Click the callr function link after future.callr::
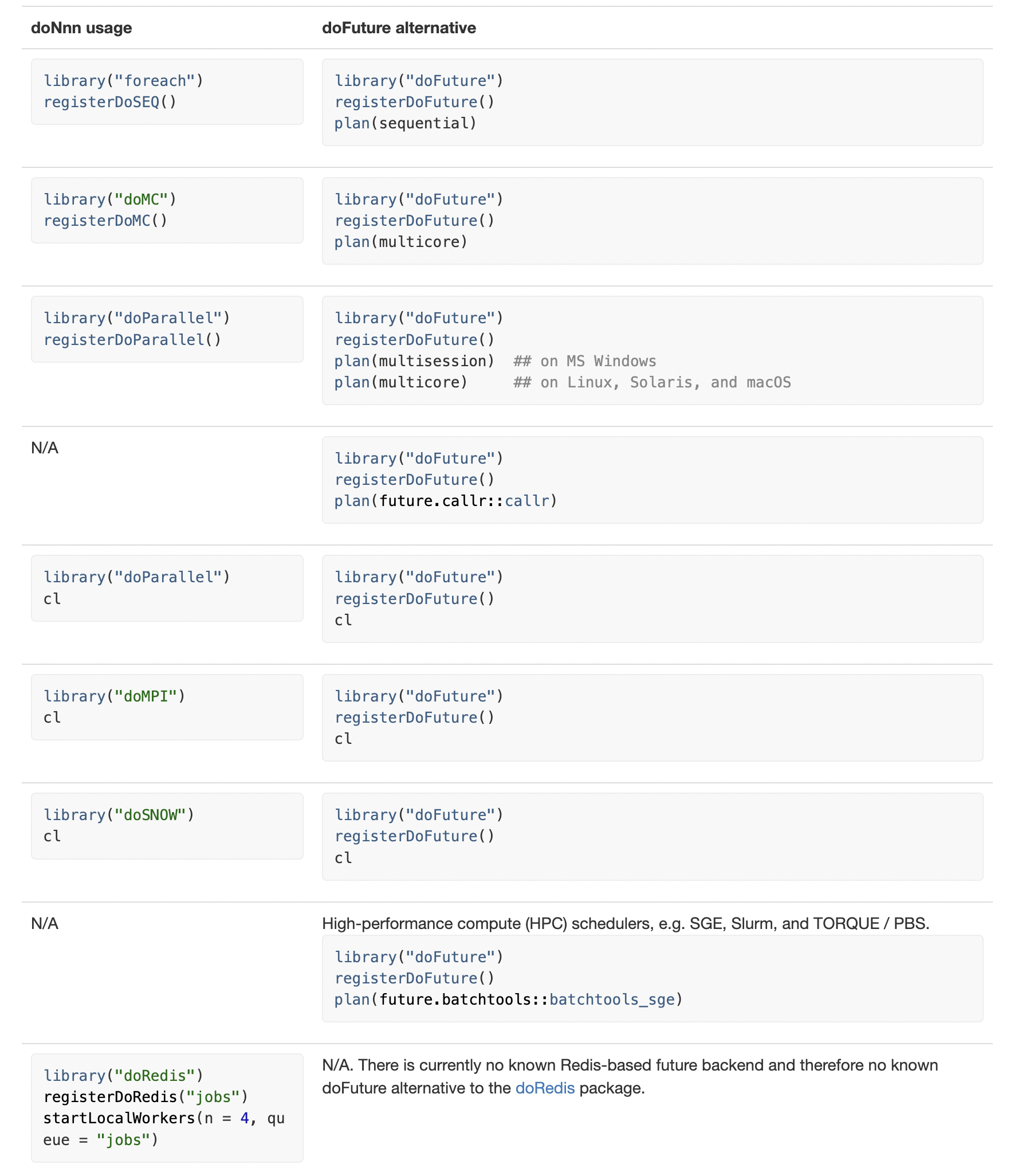Screen dimensions: 1014x1176 coord(526,501)
